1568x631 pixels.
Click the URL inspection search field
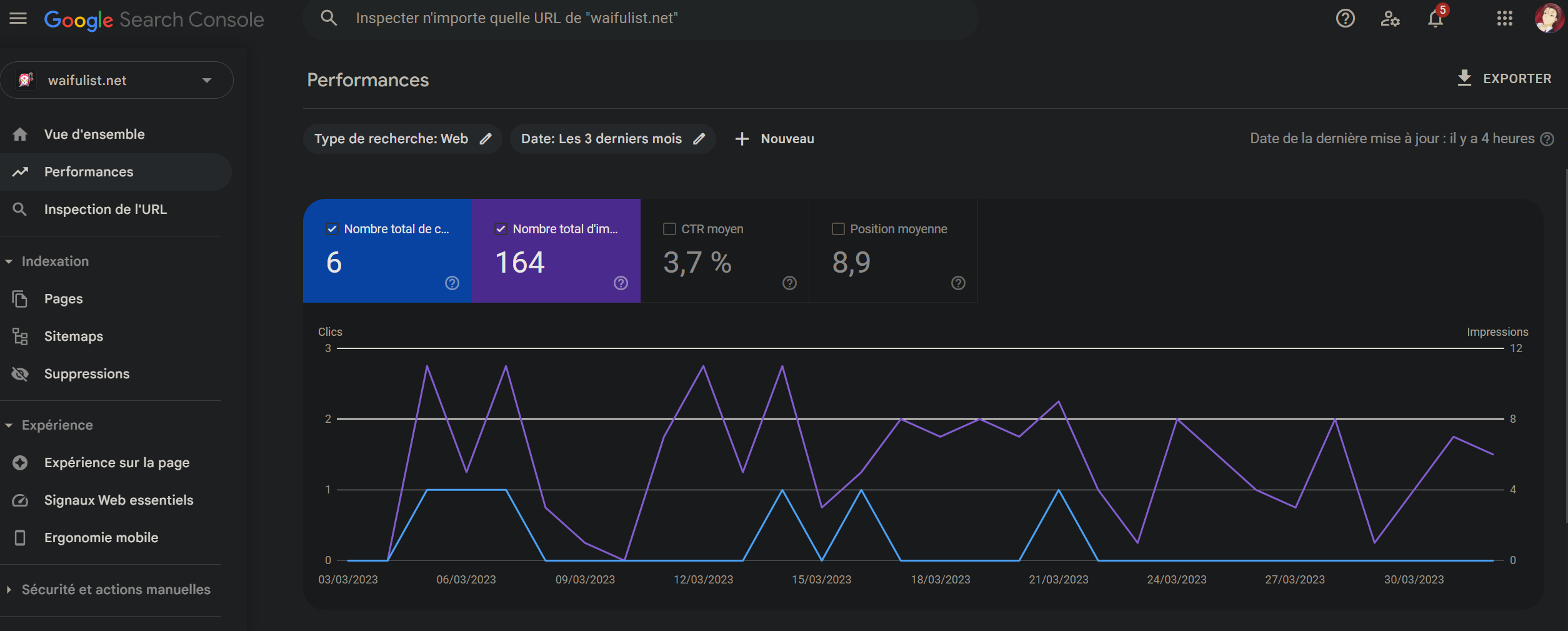[x=637, y=18]
